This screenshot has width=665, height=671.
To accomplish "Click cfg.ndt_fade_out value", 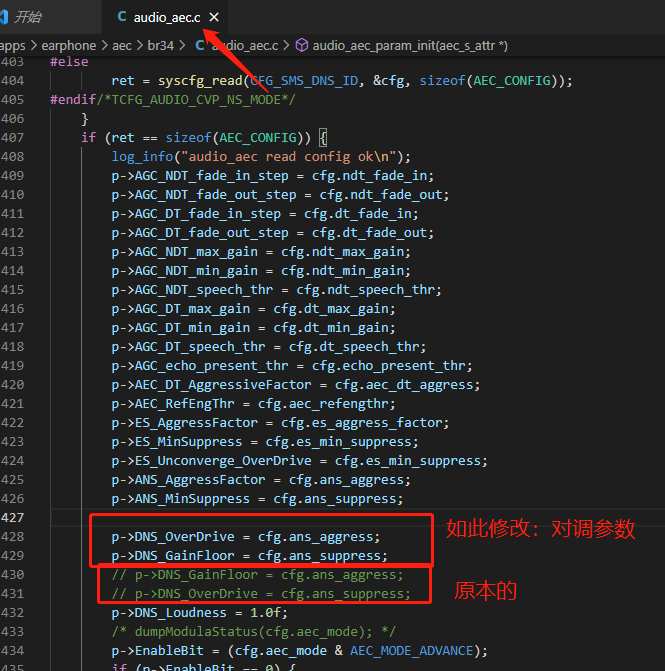I will pos(380,195).
